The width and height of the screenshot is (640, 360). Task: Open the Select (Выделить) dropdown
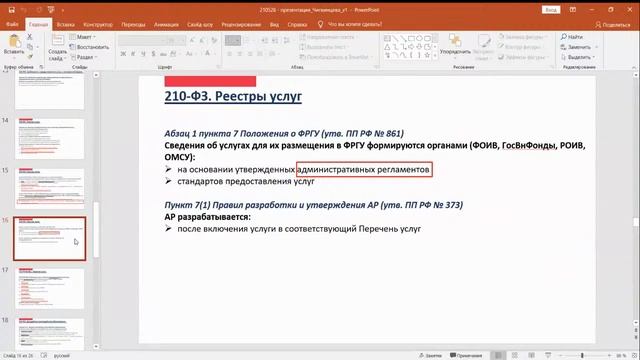[578, 57]
